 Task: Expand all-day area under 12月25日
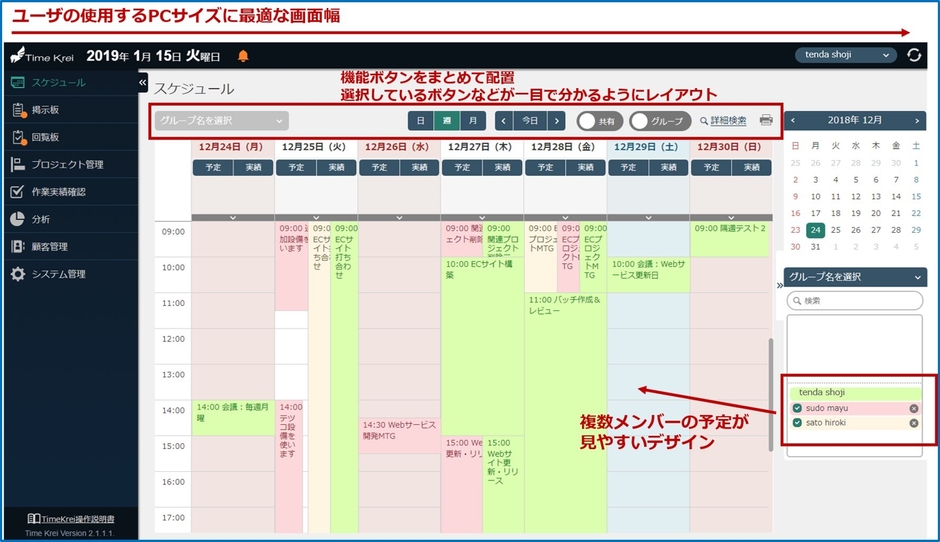pyautogui.click(x=316, y=218)
